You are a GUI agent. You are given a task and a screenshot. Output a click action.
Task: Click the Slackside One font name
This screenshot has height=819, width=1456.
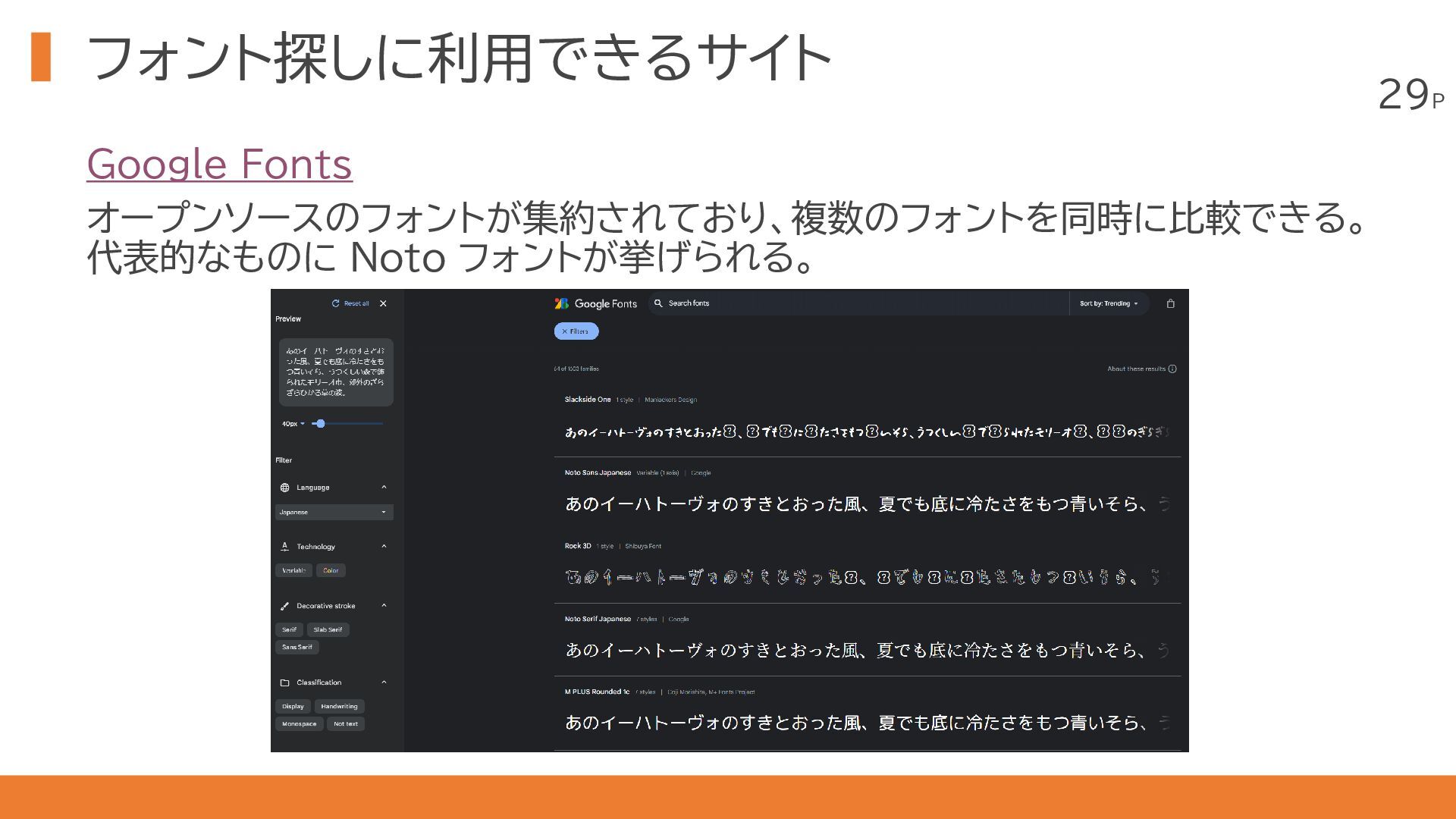[588, 400]
